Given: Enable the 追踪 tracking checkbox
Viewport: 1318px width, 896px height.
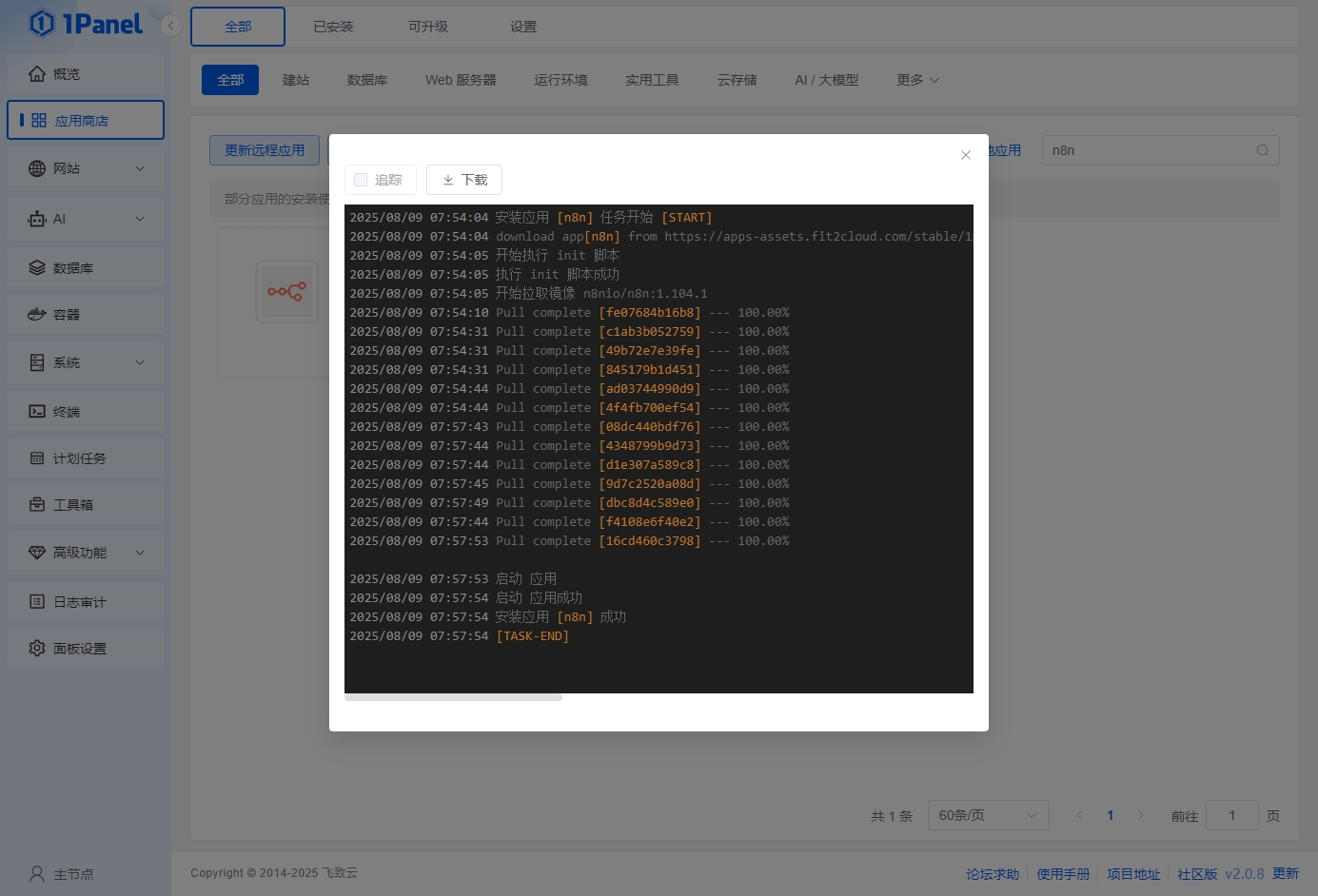Looking at the screenshot, I should pyautogui.click(x=361, y=180).
